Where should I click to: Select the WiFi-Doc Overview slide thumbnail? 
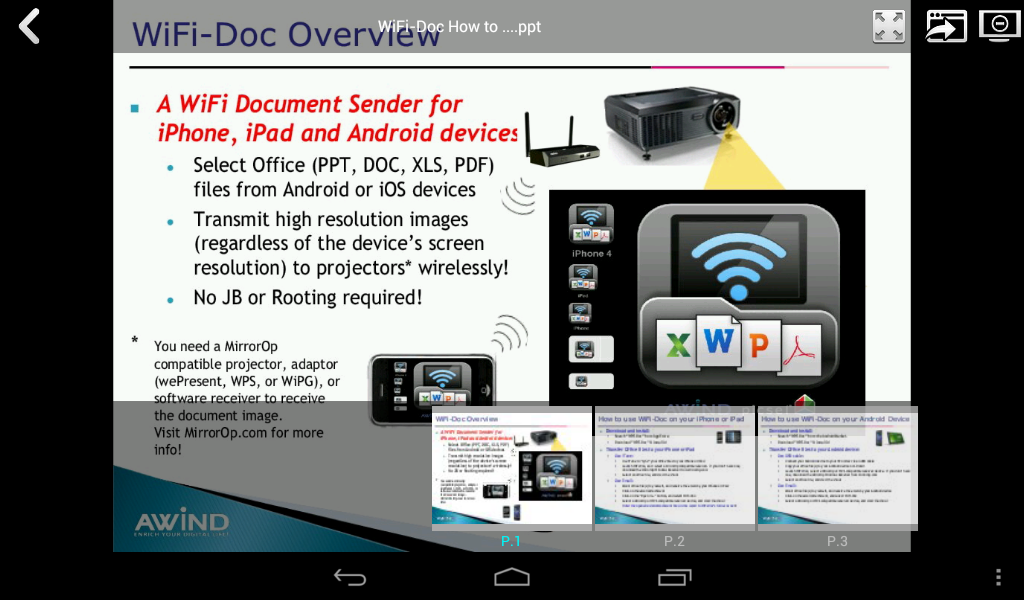[x=511, y=467]
